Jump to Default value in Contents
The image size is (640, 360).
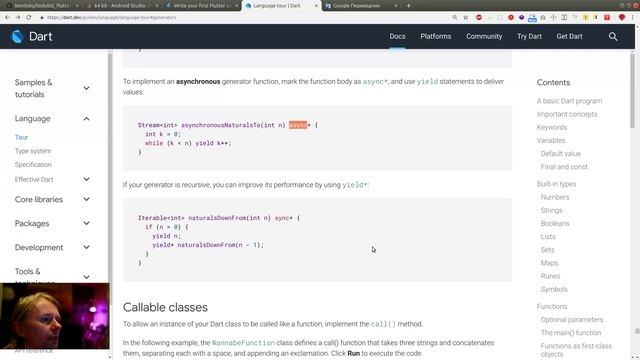[560, 153]
